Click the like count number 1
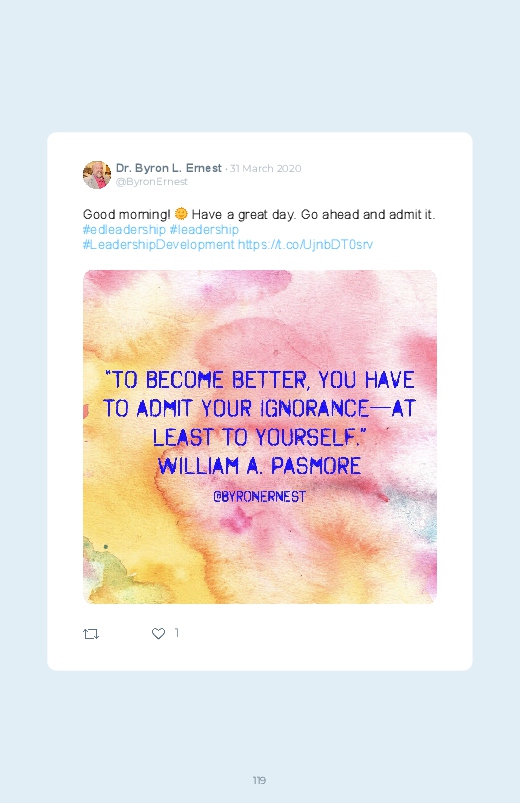The image size is (520, 803). click(177, 633)
